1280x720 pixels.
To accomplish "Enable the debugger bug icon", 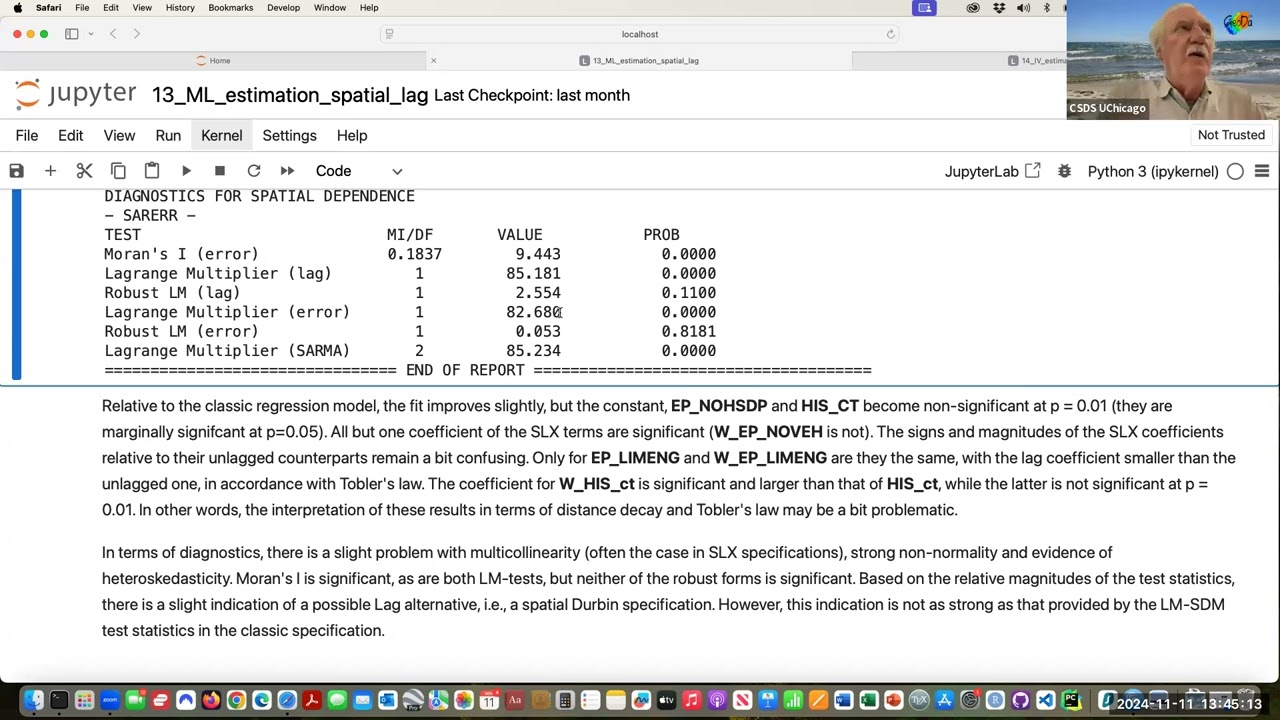I will (1064, 171).
